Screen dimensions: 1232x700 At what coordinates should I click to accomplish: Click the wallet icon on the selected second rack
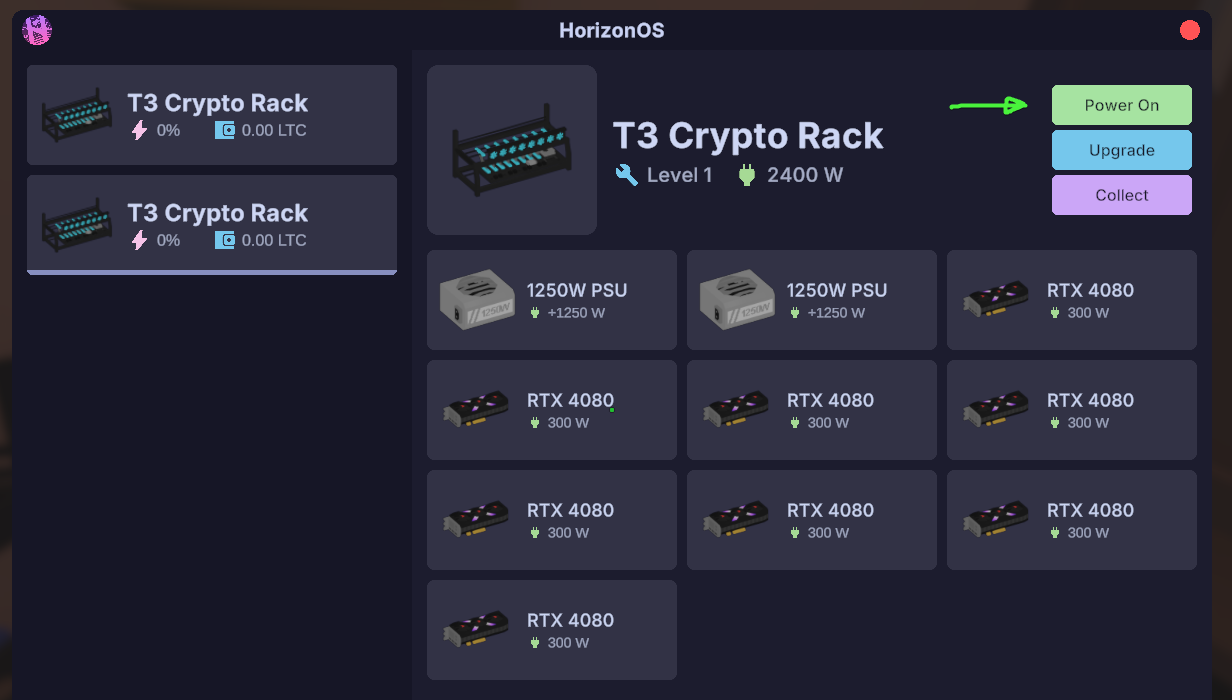click(x=225, y=240)
